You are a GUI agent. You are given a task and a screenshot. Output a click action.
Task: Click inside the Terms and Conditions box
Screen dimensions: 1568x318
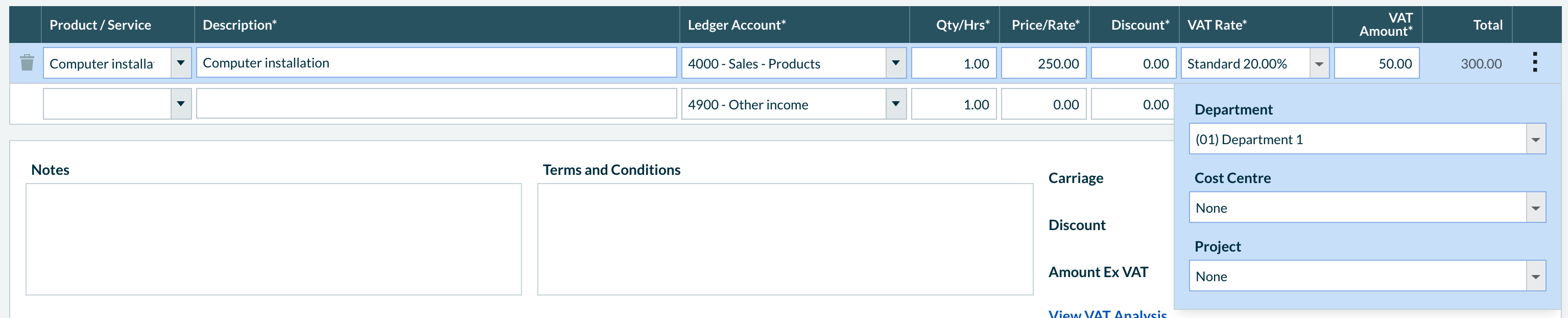785,239
